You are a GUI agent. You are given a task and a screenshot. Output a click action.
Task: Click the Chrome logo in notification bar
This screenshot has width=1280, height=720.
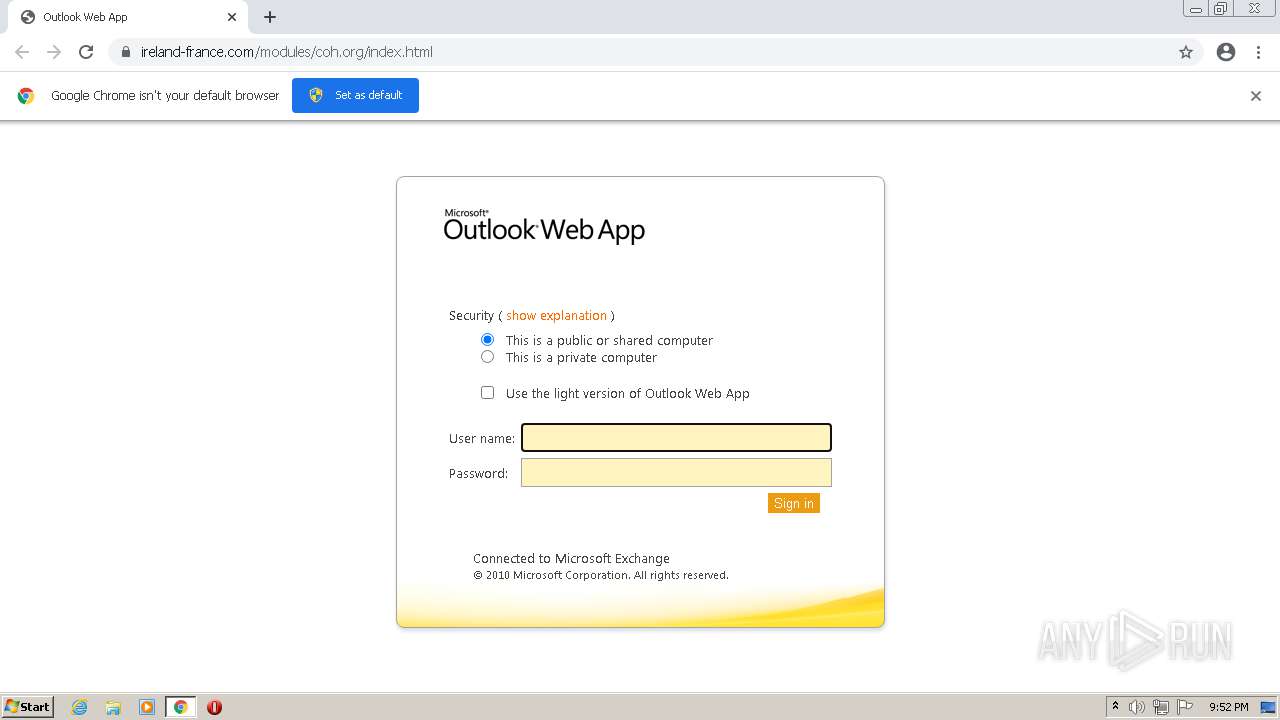(x=26, y=96)
